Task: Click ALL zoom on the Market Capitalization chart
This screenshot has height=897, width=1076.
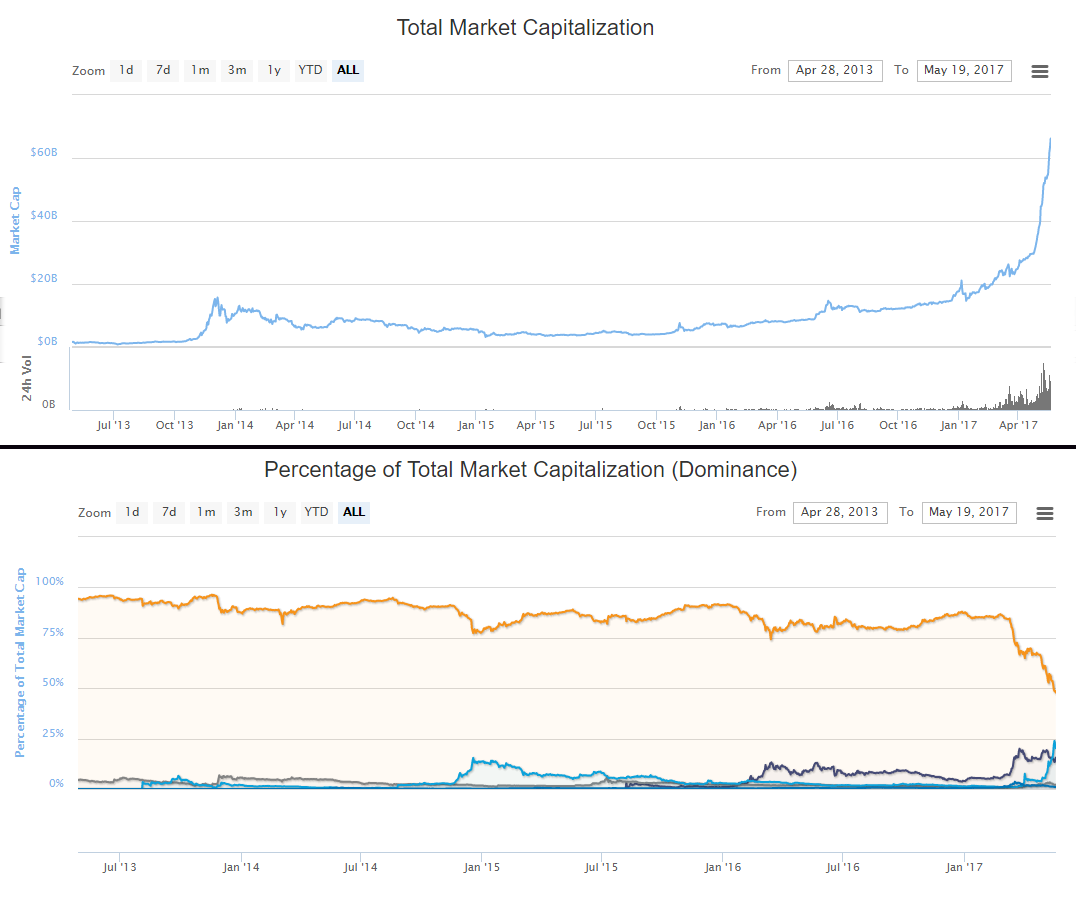Action: [x=348, y=70]
